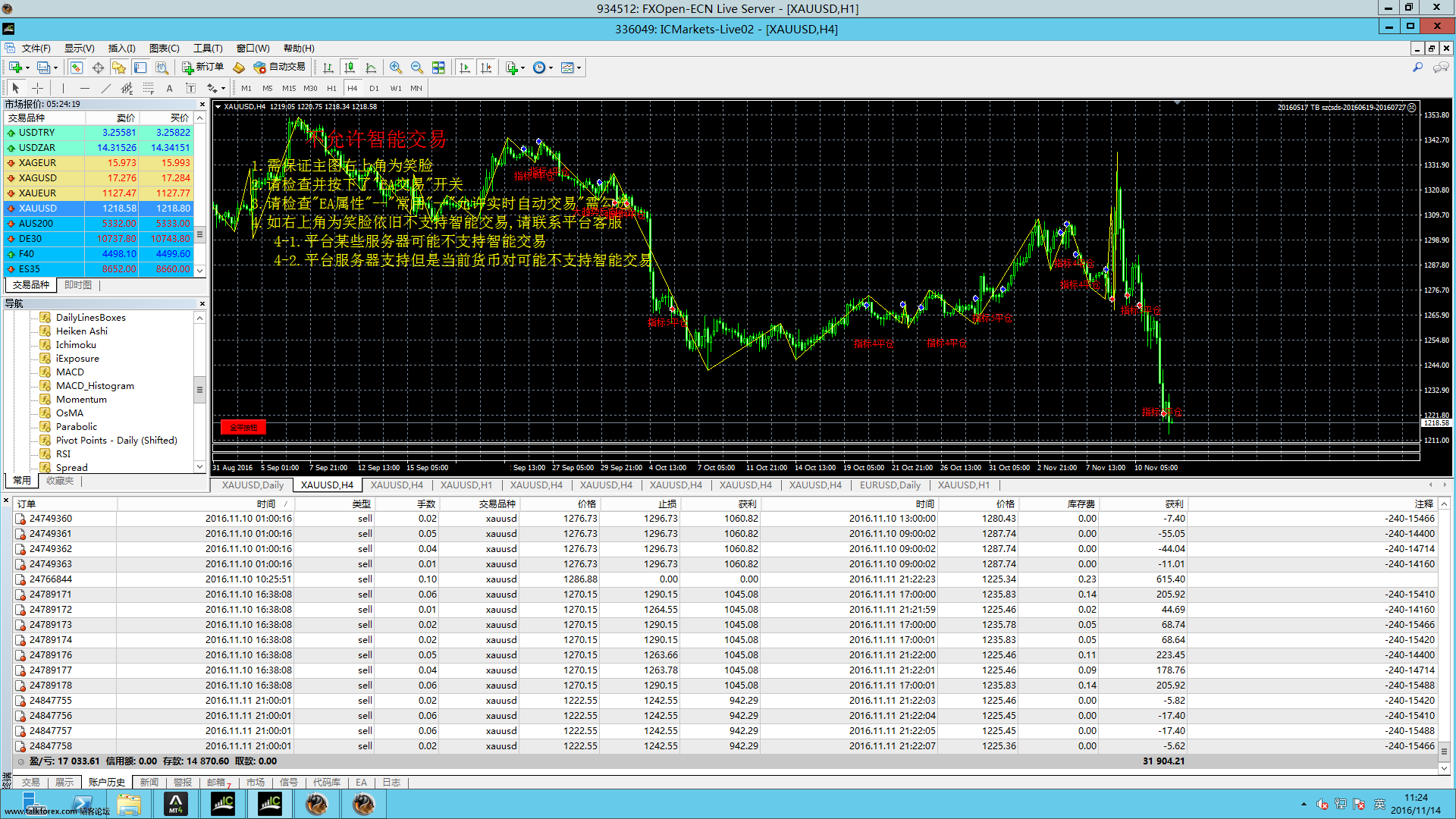Select the MACD_Histogram indicator
This screenshot has width=1456, height=819.
95,386
